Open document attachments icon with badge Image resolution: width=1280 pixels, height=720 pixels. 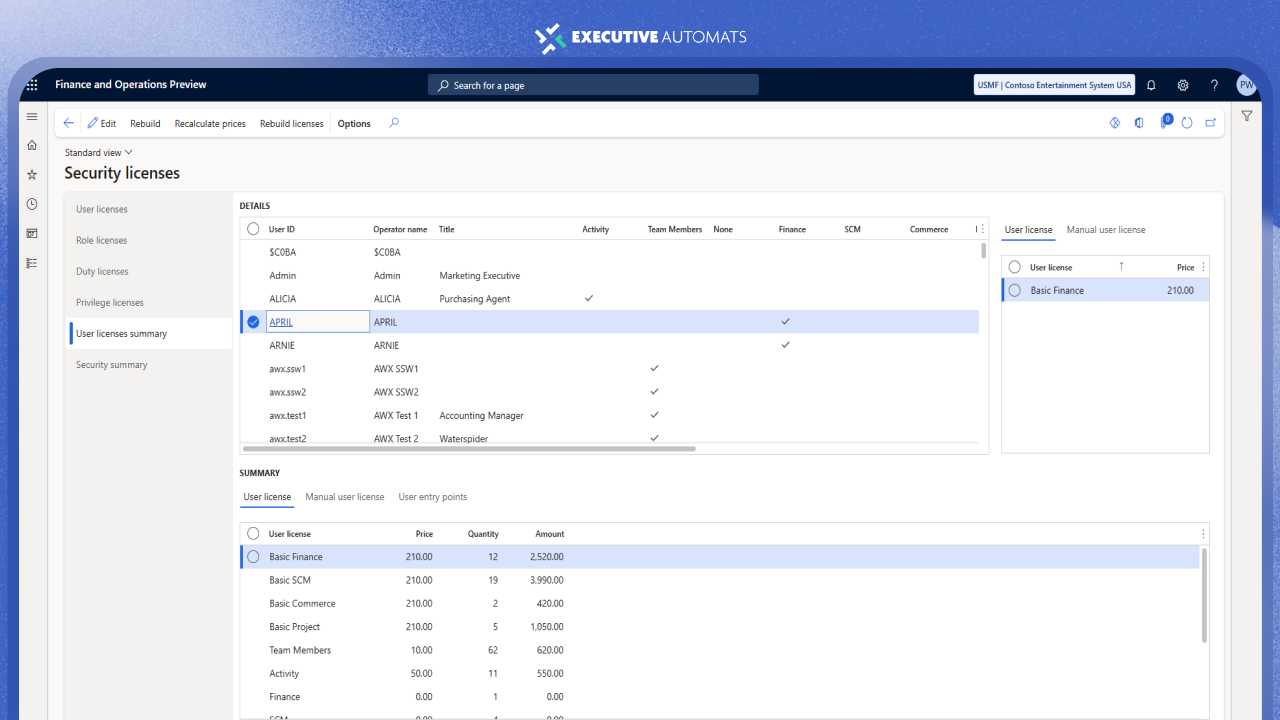pyautogui.click(x=1165, y=122)
